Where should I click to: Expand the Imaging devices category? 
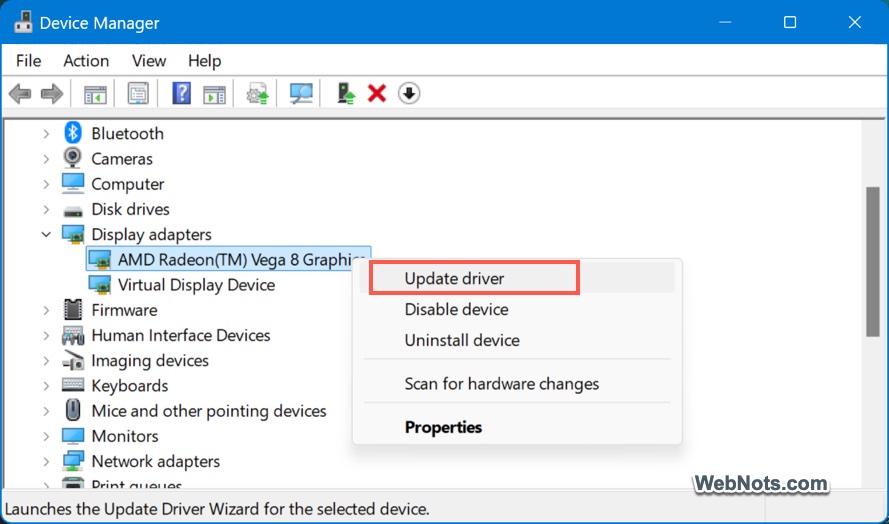(x=46, y=361)
